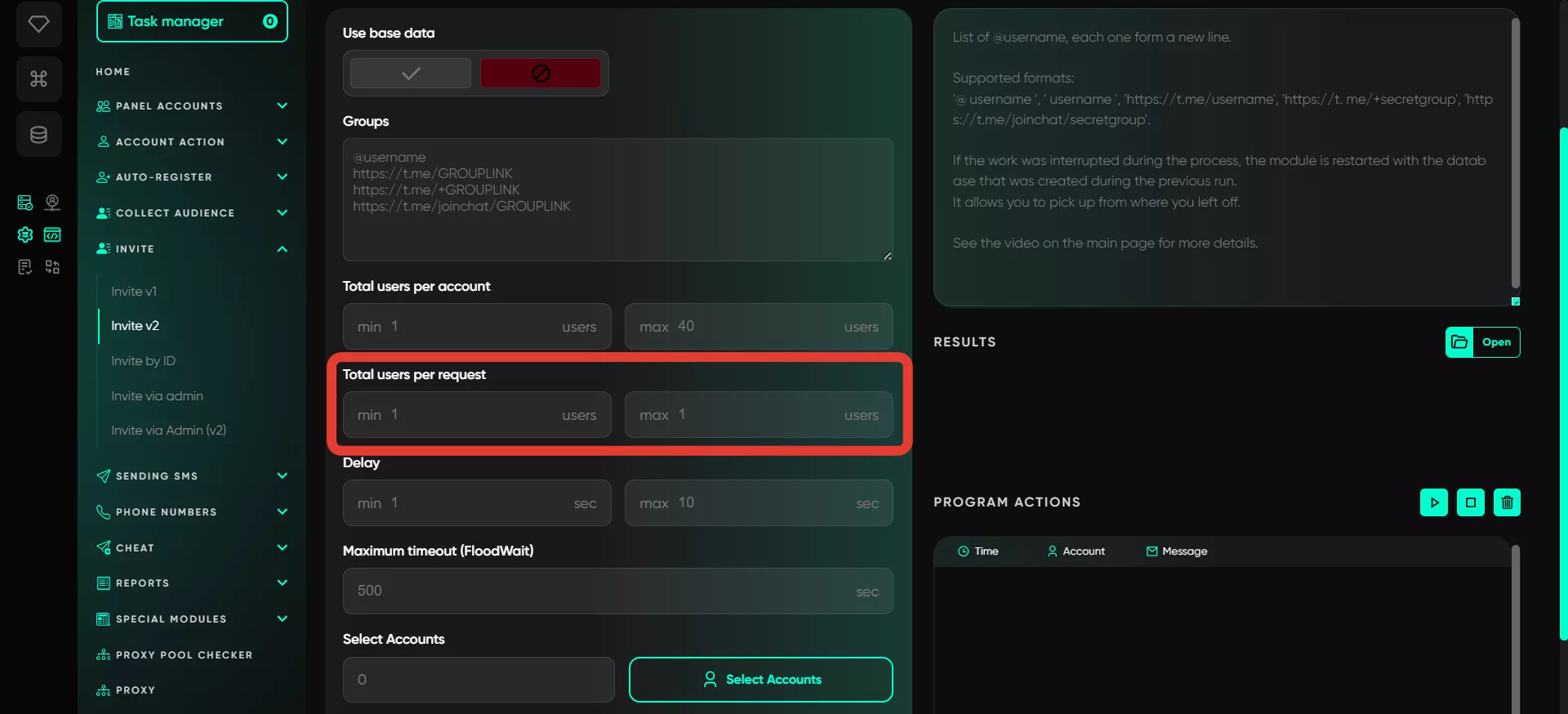Click the heart-shaped icon at top left
Image resolution: width=1568 pixels, height=714 pixels.
click(x=38, y=24)
